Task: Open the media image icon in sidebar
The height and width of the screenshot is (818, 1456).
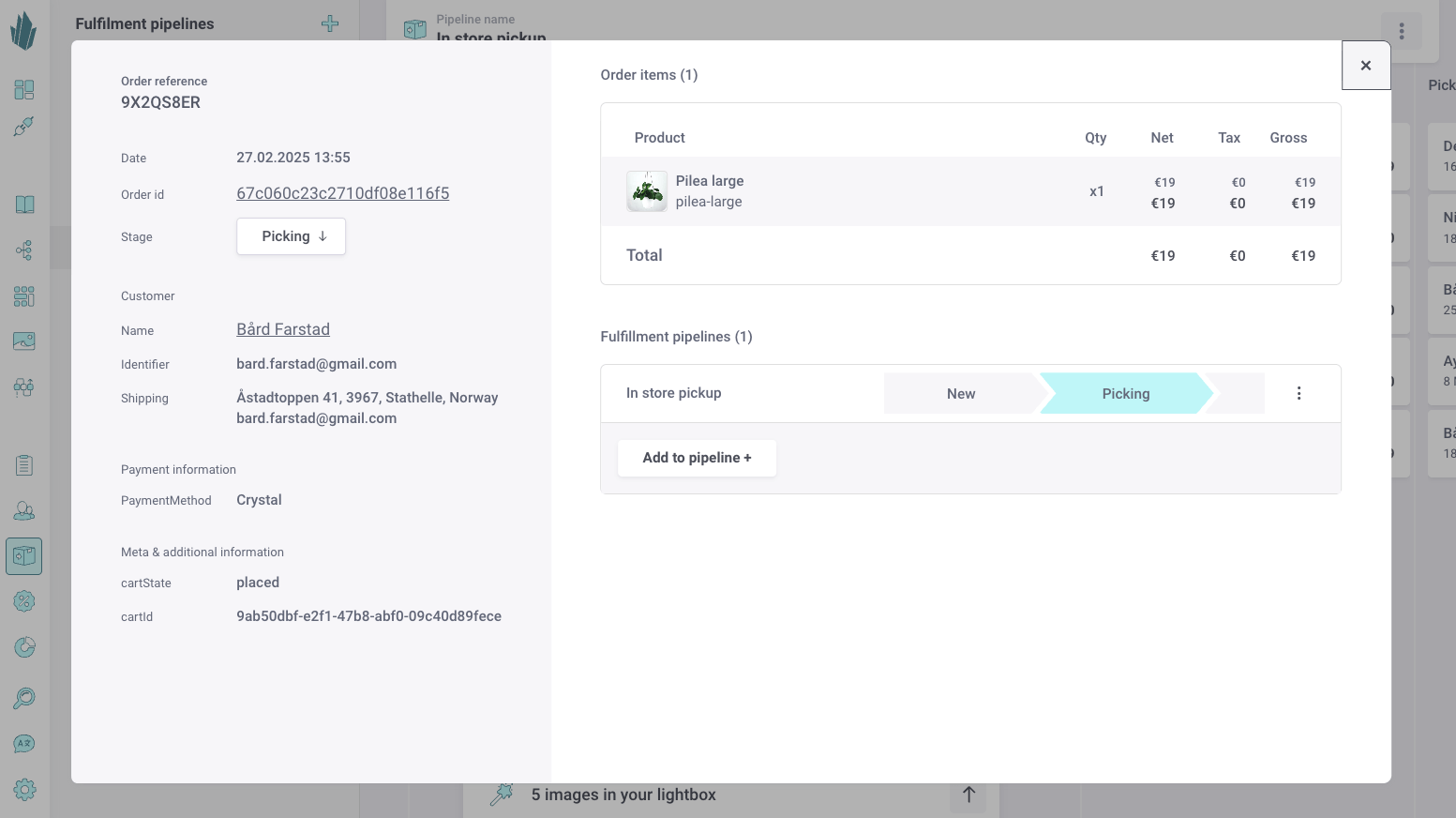Action: click(x=24, y=341)
